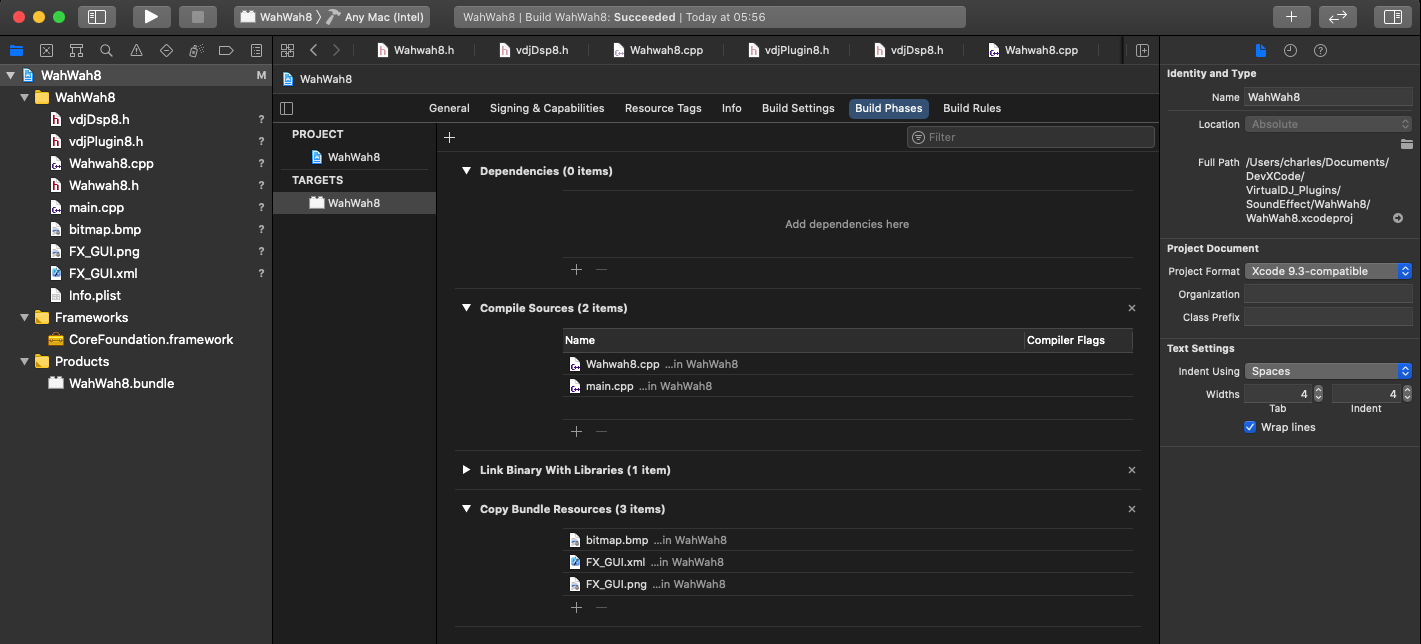Show the Quick Help inspector
The width and height of the screenshot is (1421, 644).
pos(1320,50)
